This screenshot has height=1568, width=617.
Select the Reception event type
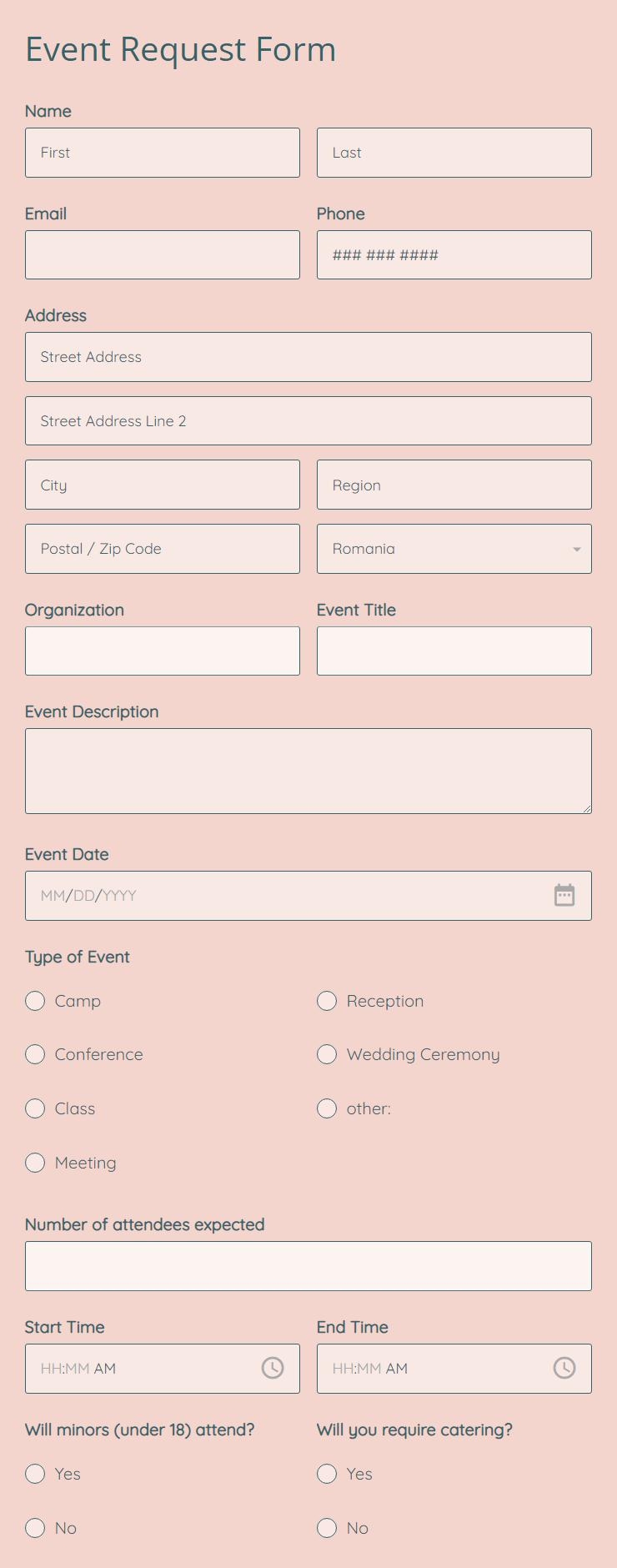point(327,1001)
